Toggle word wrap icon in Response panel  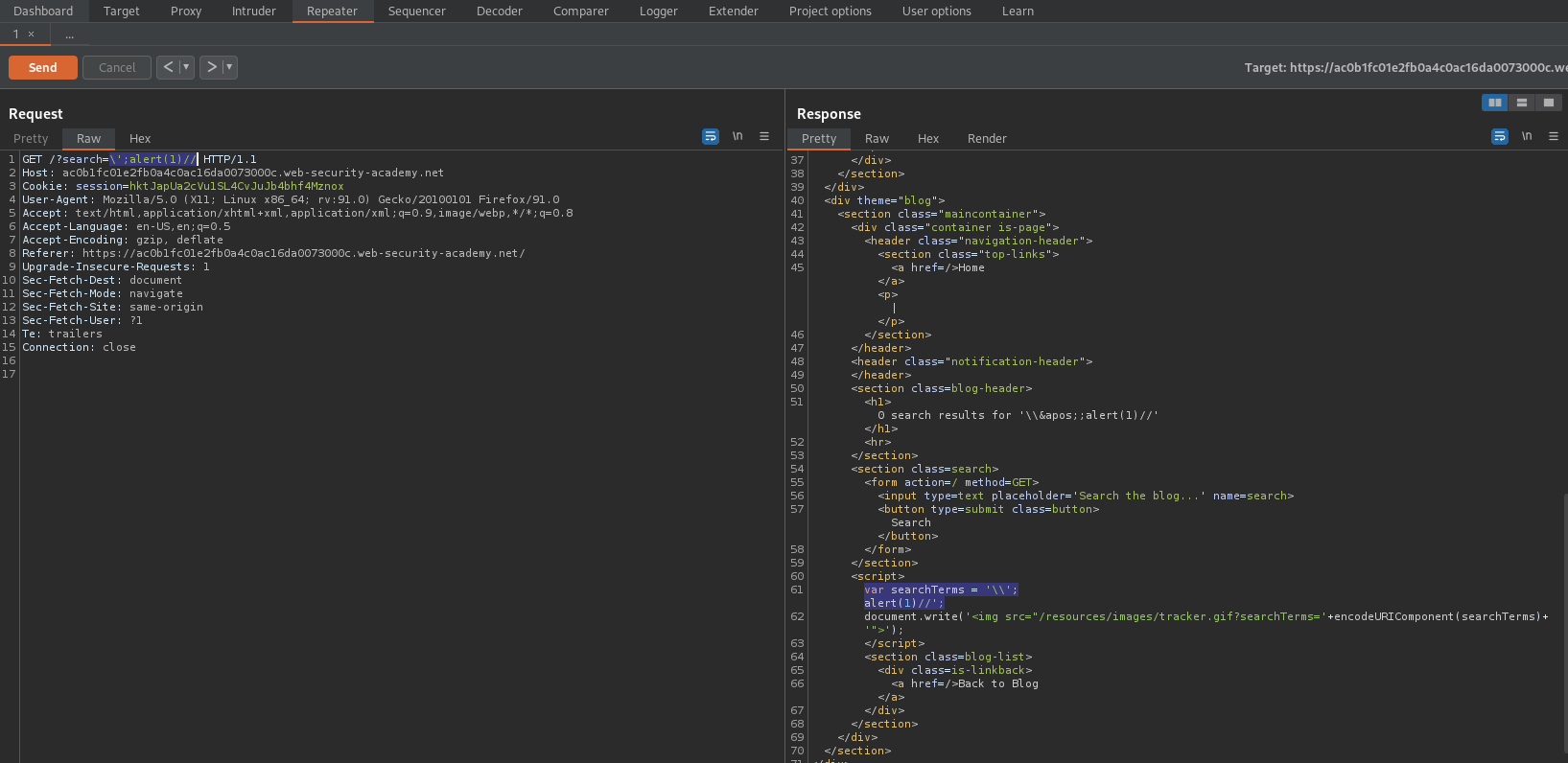click(1500, 137)
